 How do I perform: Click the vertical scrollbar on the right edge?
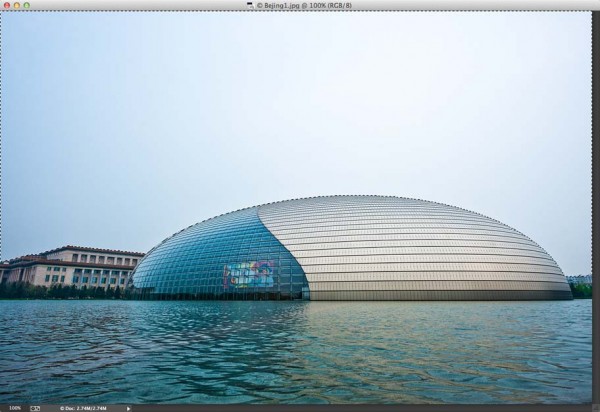[596, 207]
